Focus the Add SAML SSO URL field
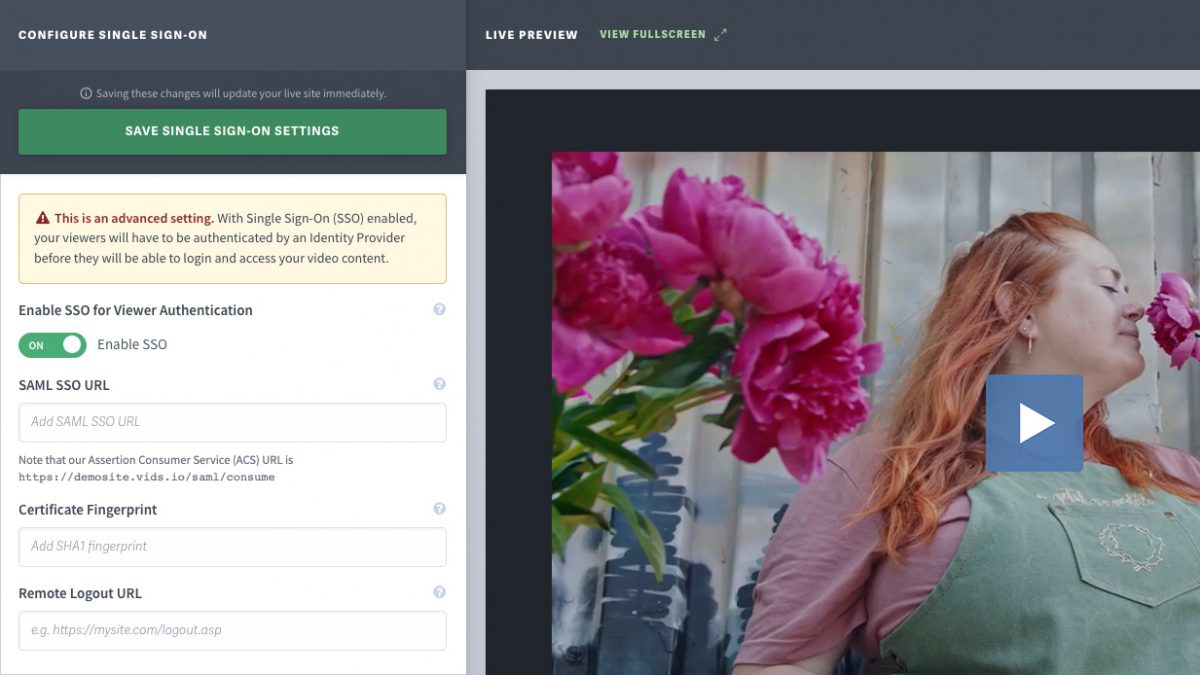Viewport: 1200px width, 675px height. coord(232,422)
